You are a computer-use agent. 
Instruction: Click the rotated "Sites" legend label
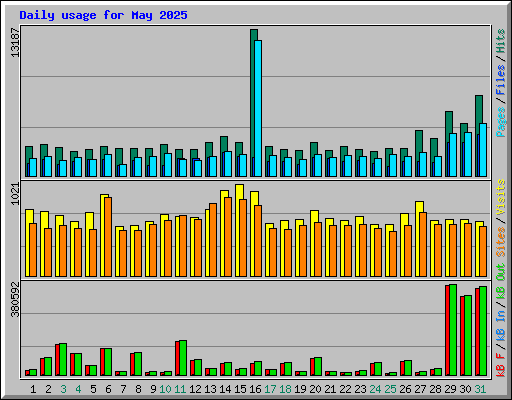[501, 242]
